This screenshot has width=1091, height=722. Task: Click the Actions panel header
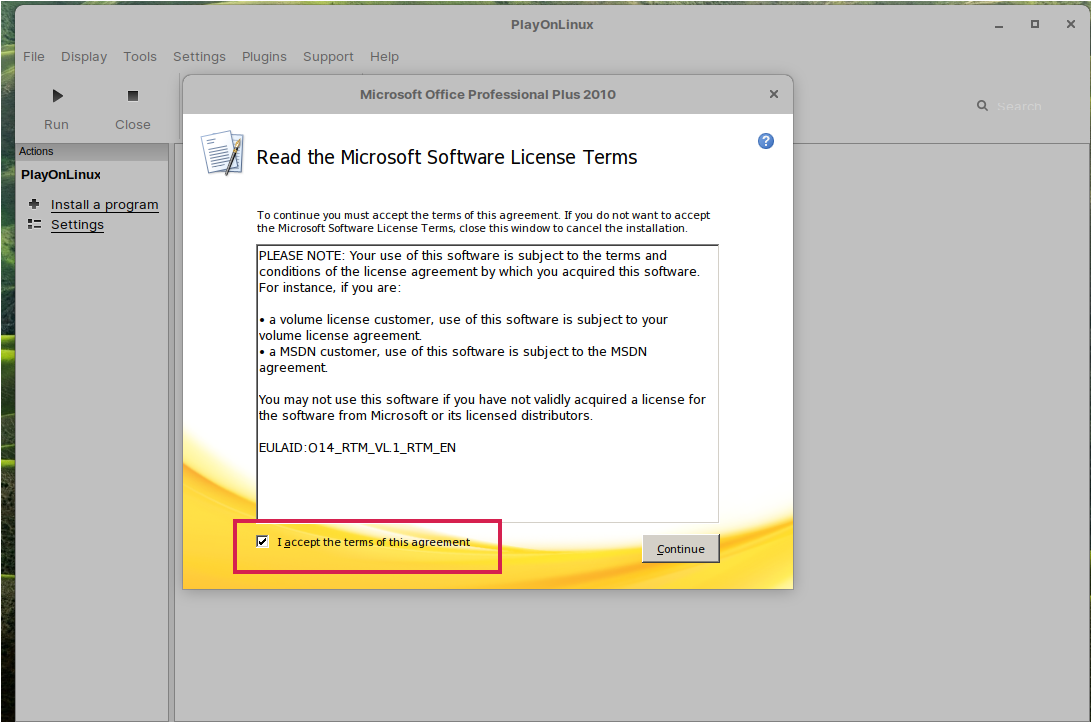[x=92, y=151]
